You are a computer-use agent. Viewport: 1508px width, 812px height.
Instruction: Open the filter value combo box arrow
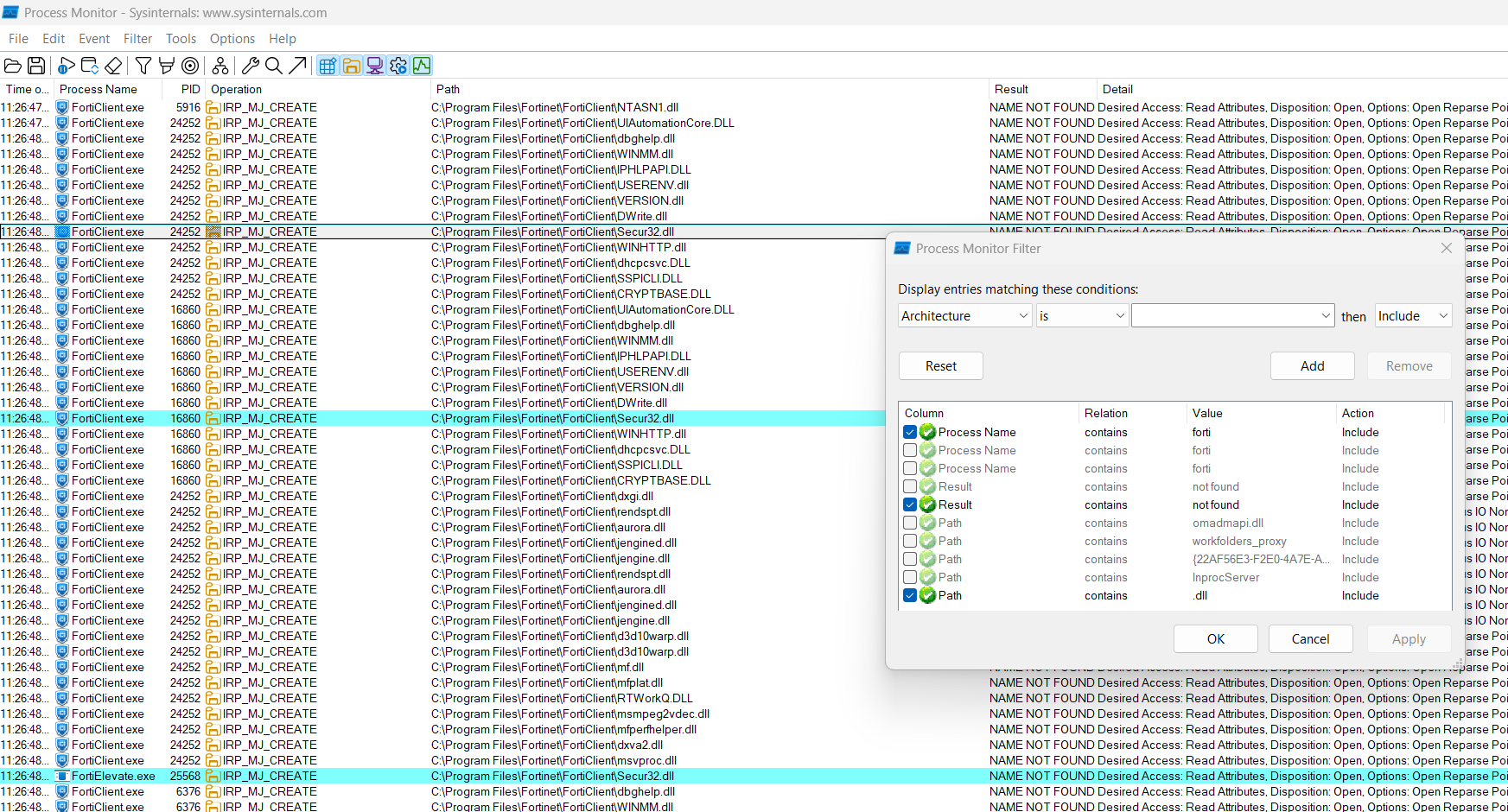[1326, 316]
